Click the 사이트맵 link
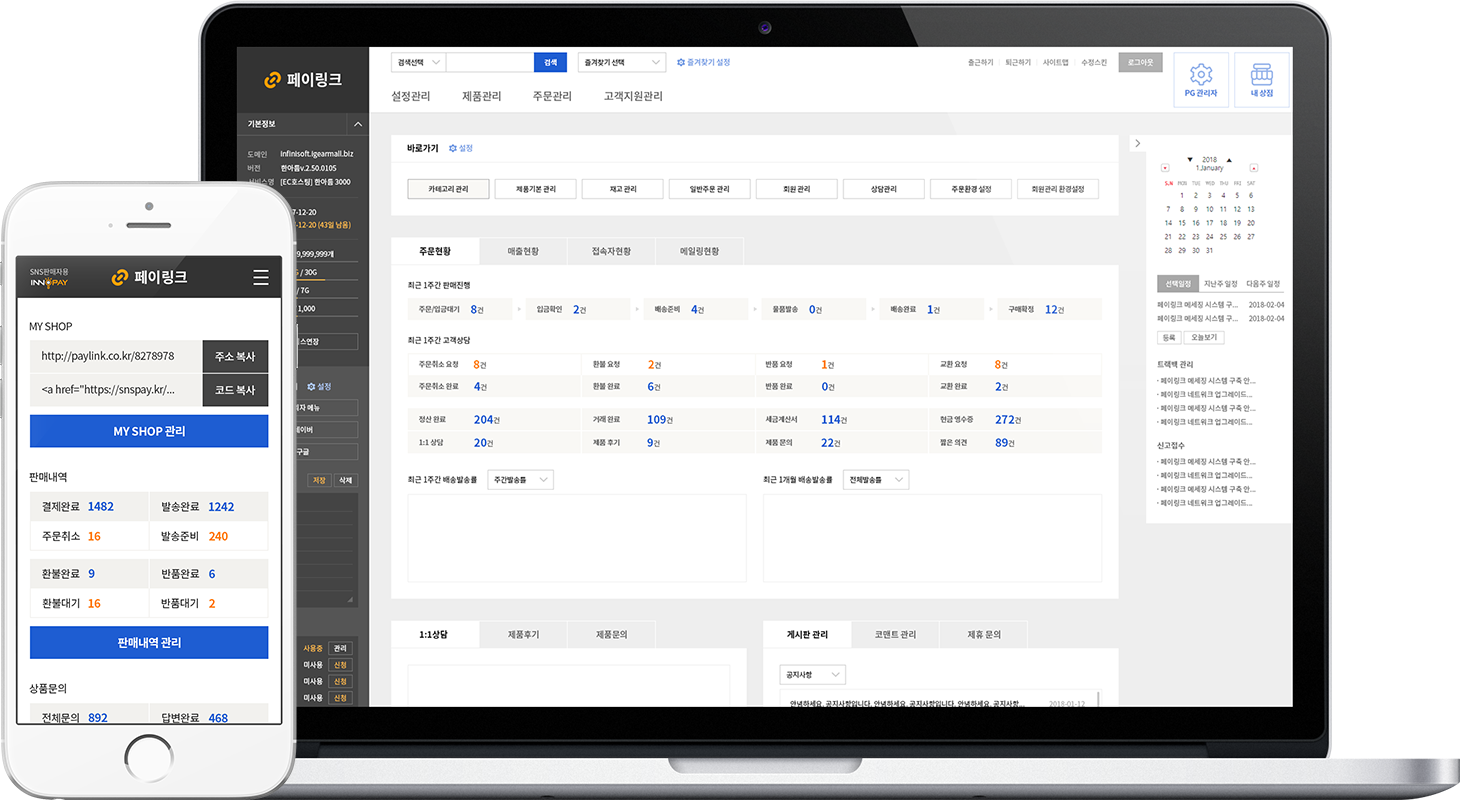The image size is (1460, 800). pyautogui.click(x=1056, y=62)
